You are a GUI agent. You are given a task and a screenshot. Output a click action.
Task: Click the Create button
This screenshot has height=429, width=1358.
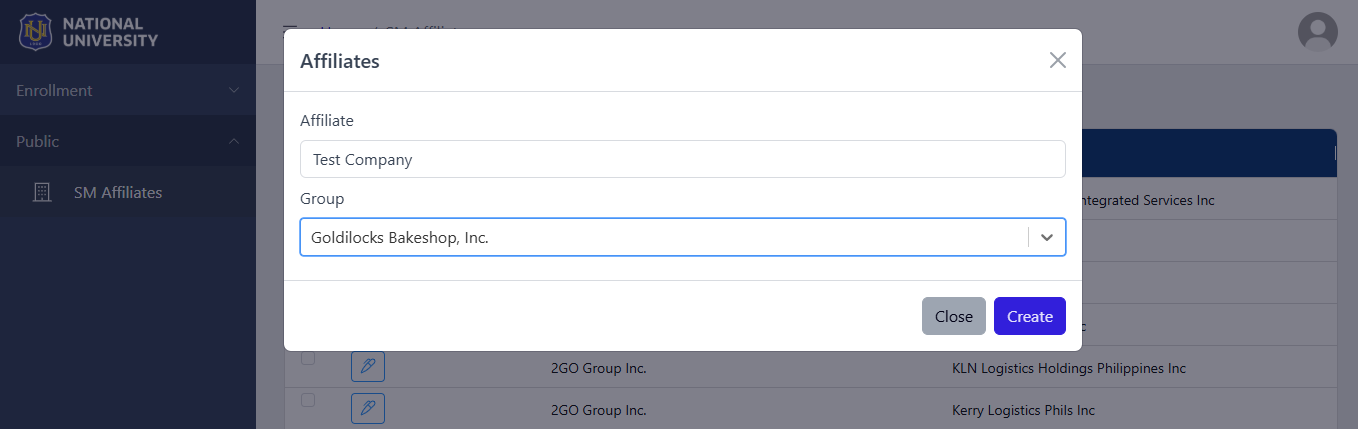point(1030,316)
